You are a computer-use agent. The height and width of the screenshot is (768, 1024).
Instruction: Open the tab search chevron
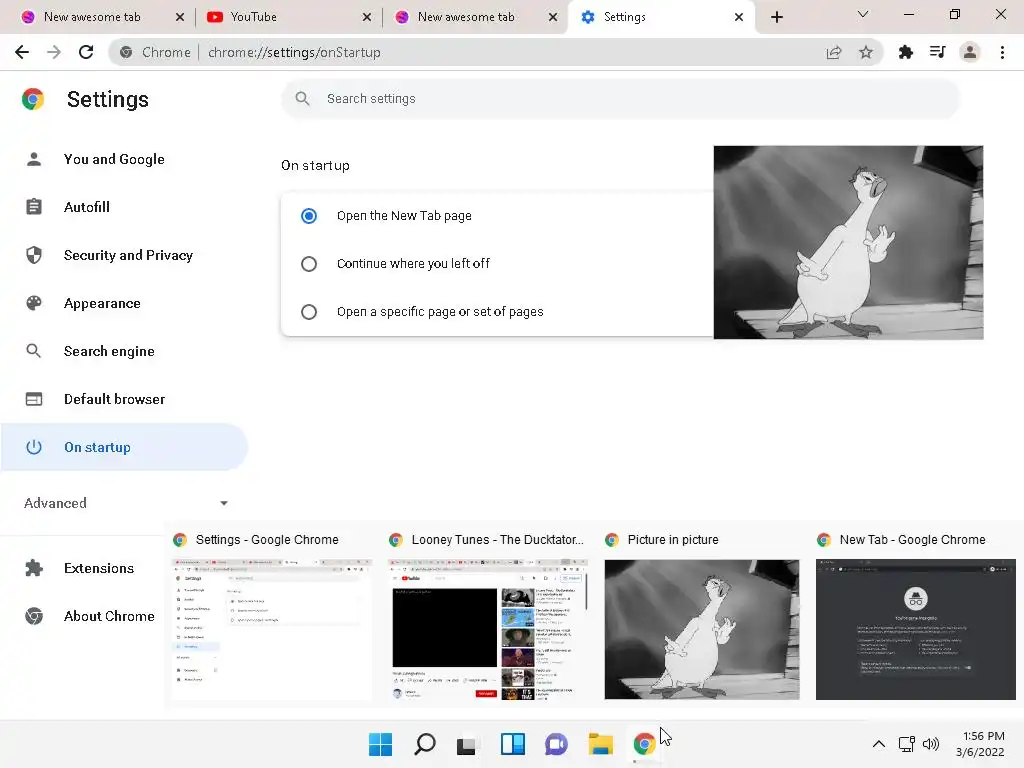pyautogui.click(x=863, y=14)
